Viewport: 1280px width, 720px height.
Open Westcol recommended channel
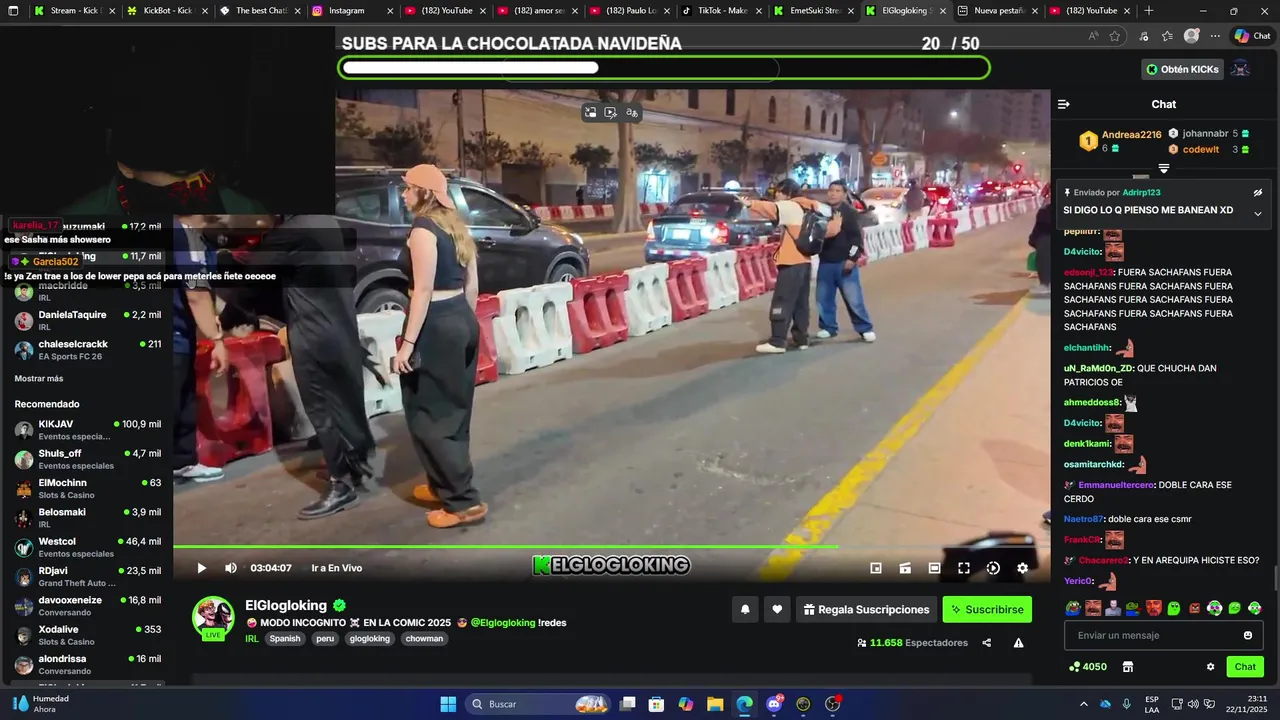coord(87,548)
